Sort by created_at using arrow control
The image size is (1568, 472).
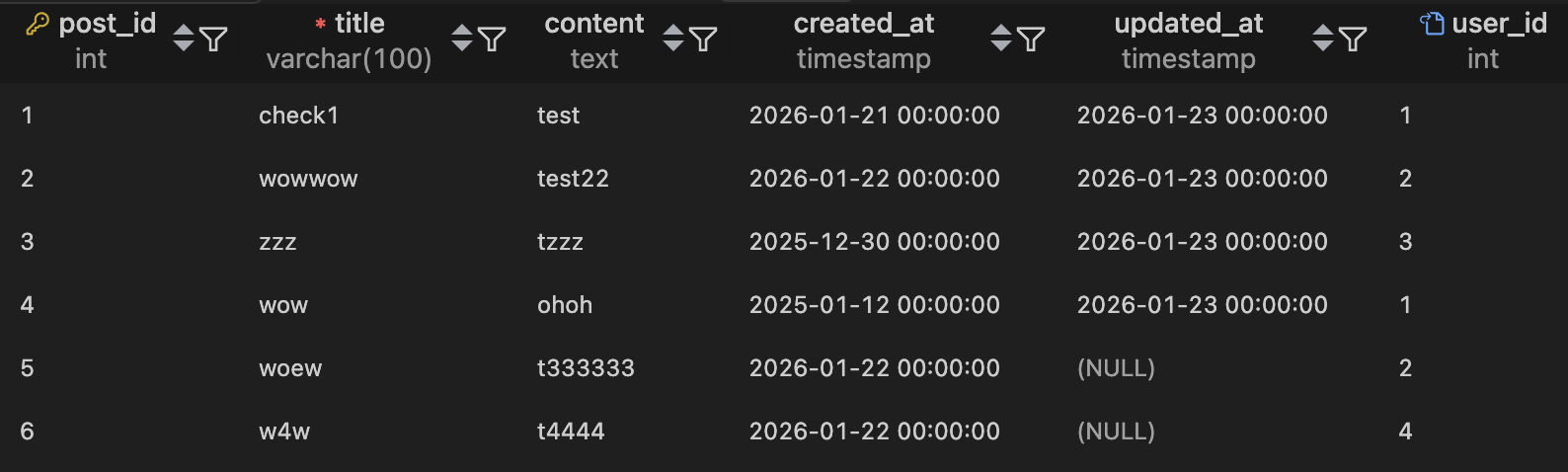1001,39
